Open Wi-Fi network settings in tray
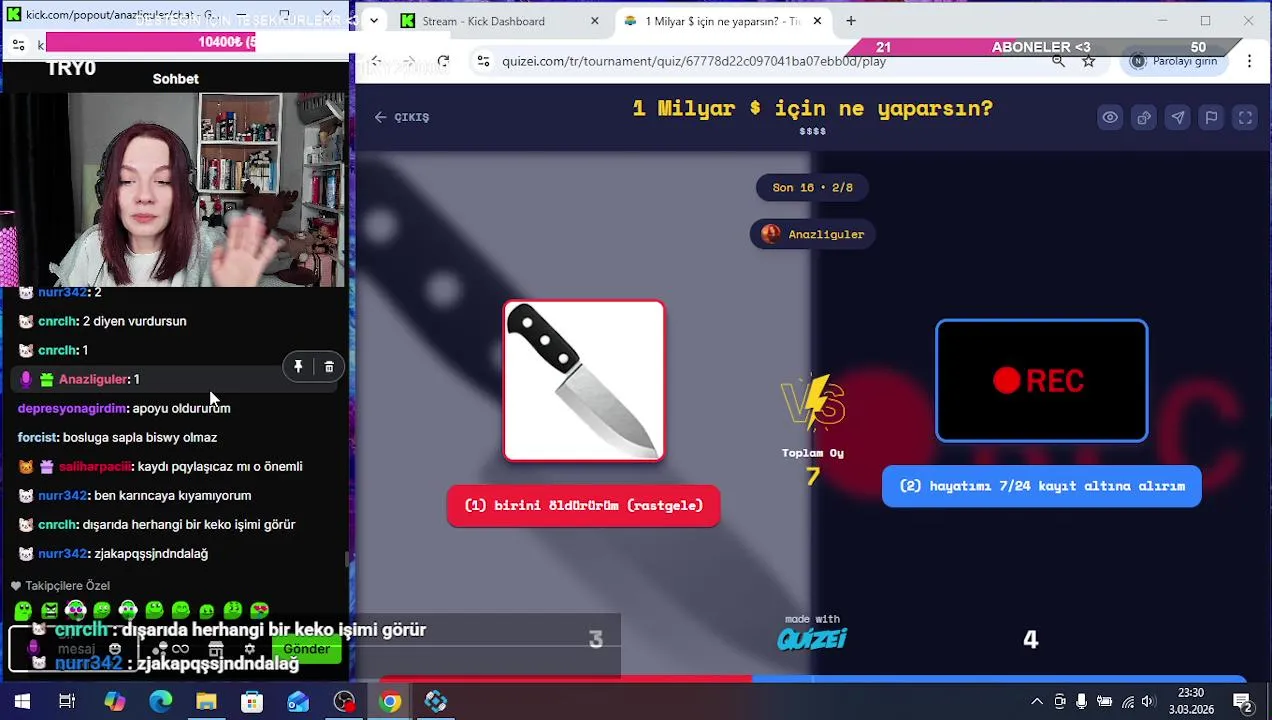1272x720 pixels. (x=1127, y=702)
